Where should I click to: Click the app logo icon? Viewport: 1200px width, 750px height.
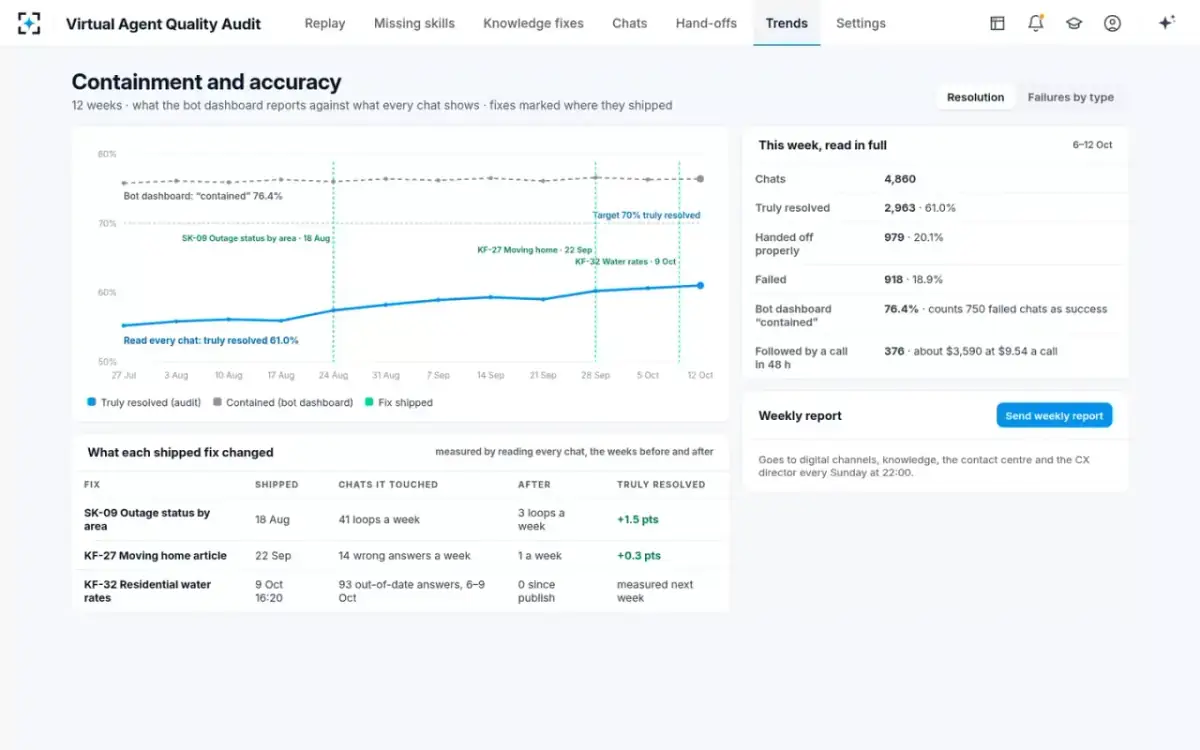(x=29, y=23)
